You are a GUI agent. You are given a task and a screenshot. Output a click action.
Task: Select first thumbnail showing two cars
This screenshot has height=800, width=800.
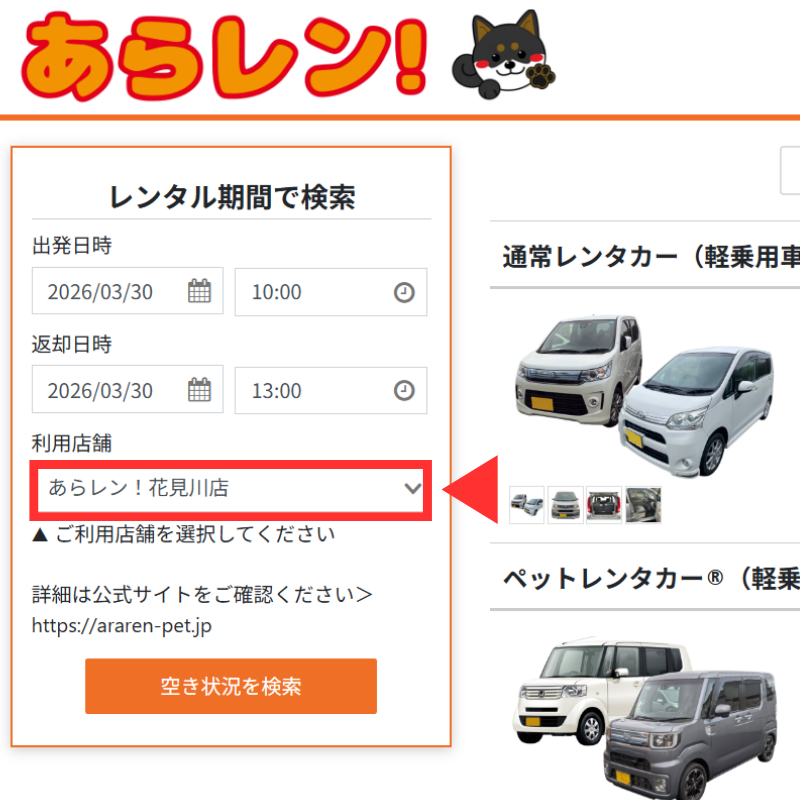527,505
